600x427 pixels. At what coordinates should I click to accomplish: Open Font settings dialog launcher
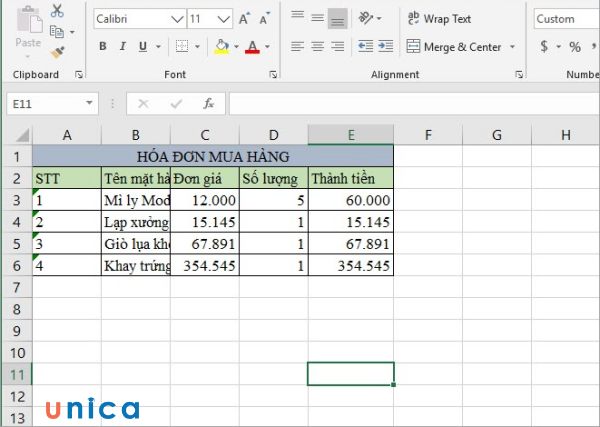click(x=273, y=75)
